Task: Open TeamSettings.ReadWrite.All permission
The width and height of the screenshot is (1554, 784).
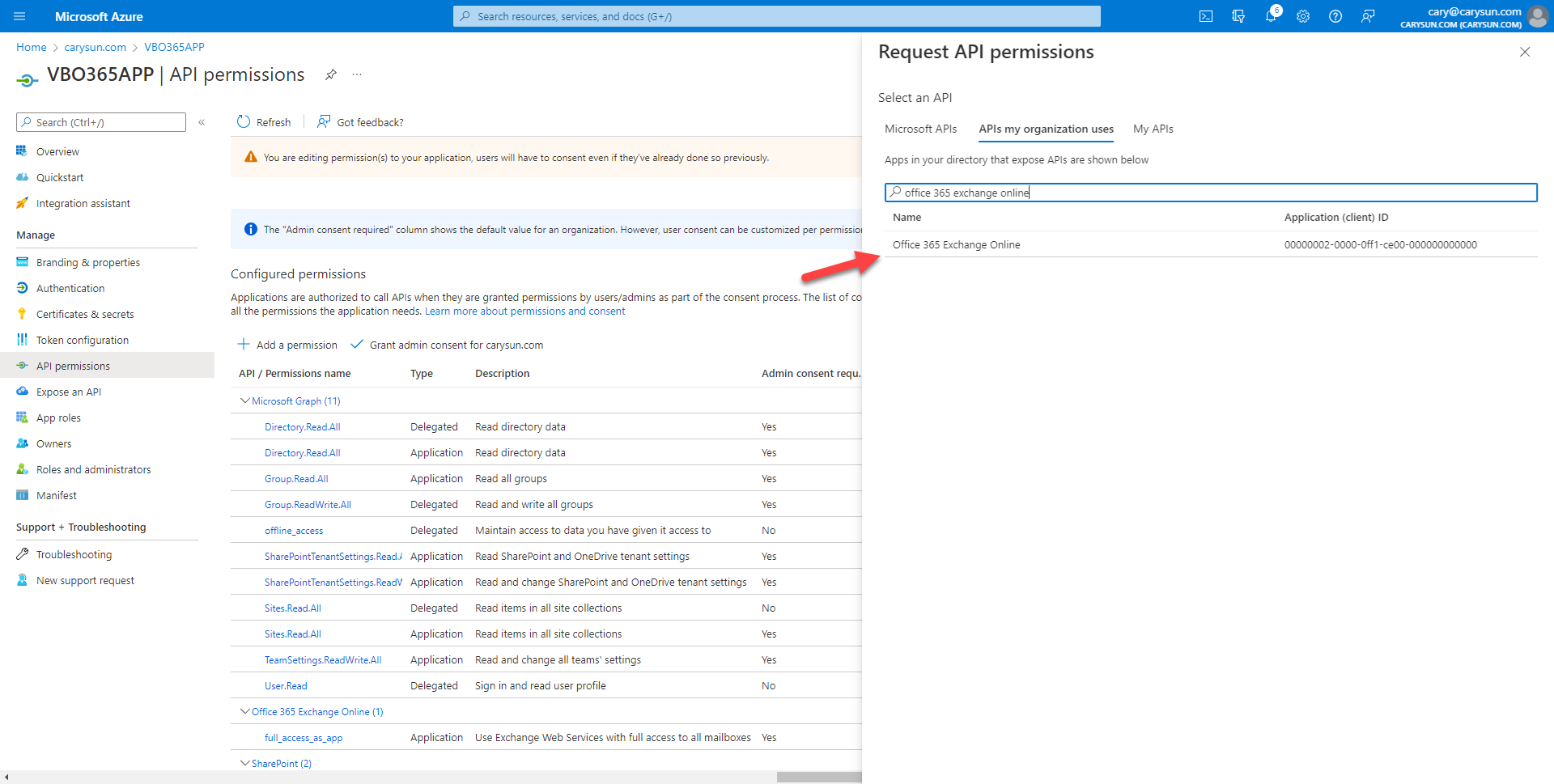Action: point(323,659)
